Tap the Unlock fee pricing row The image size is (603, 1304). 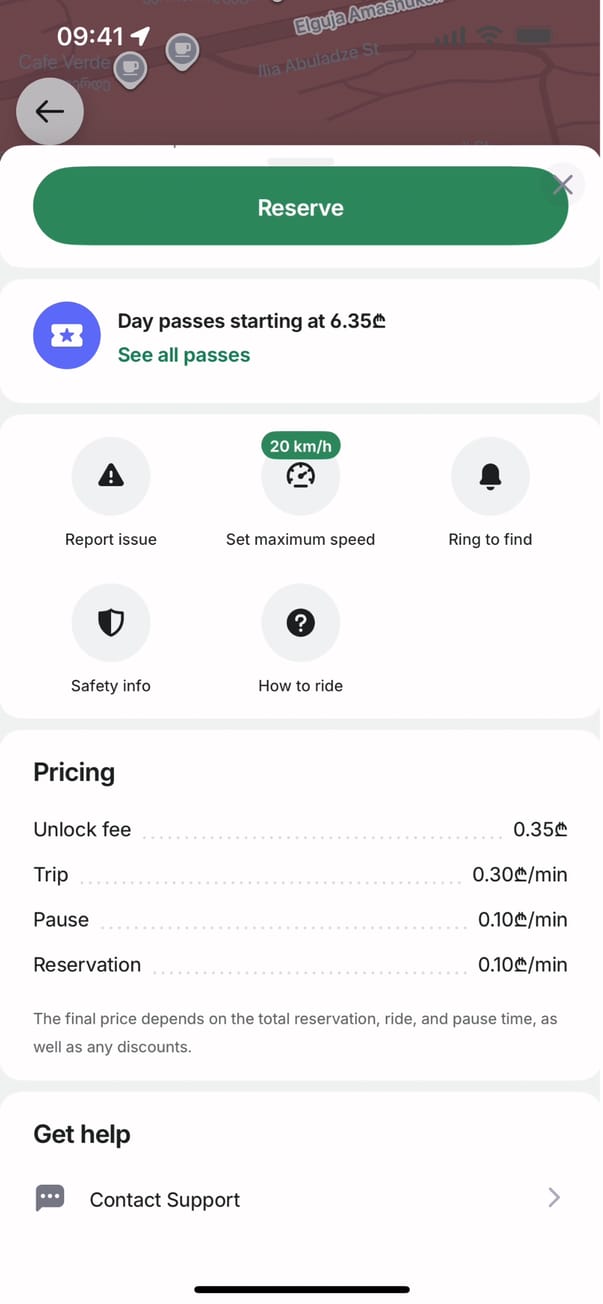click(x=300, y=829)
